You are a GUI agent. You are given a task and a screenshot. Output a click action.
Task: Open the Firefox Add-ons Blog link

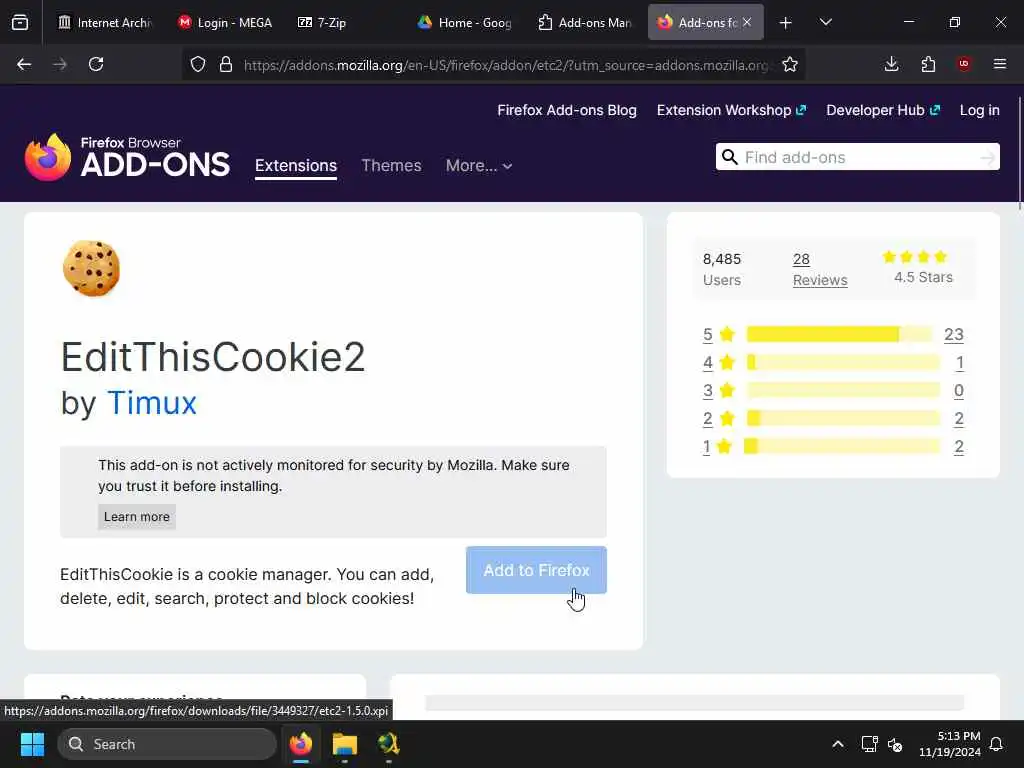click(567, 110)
